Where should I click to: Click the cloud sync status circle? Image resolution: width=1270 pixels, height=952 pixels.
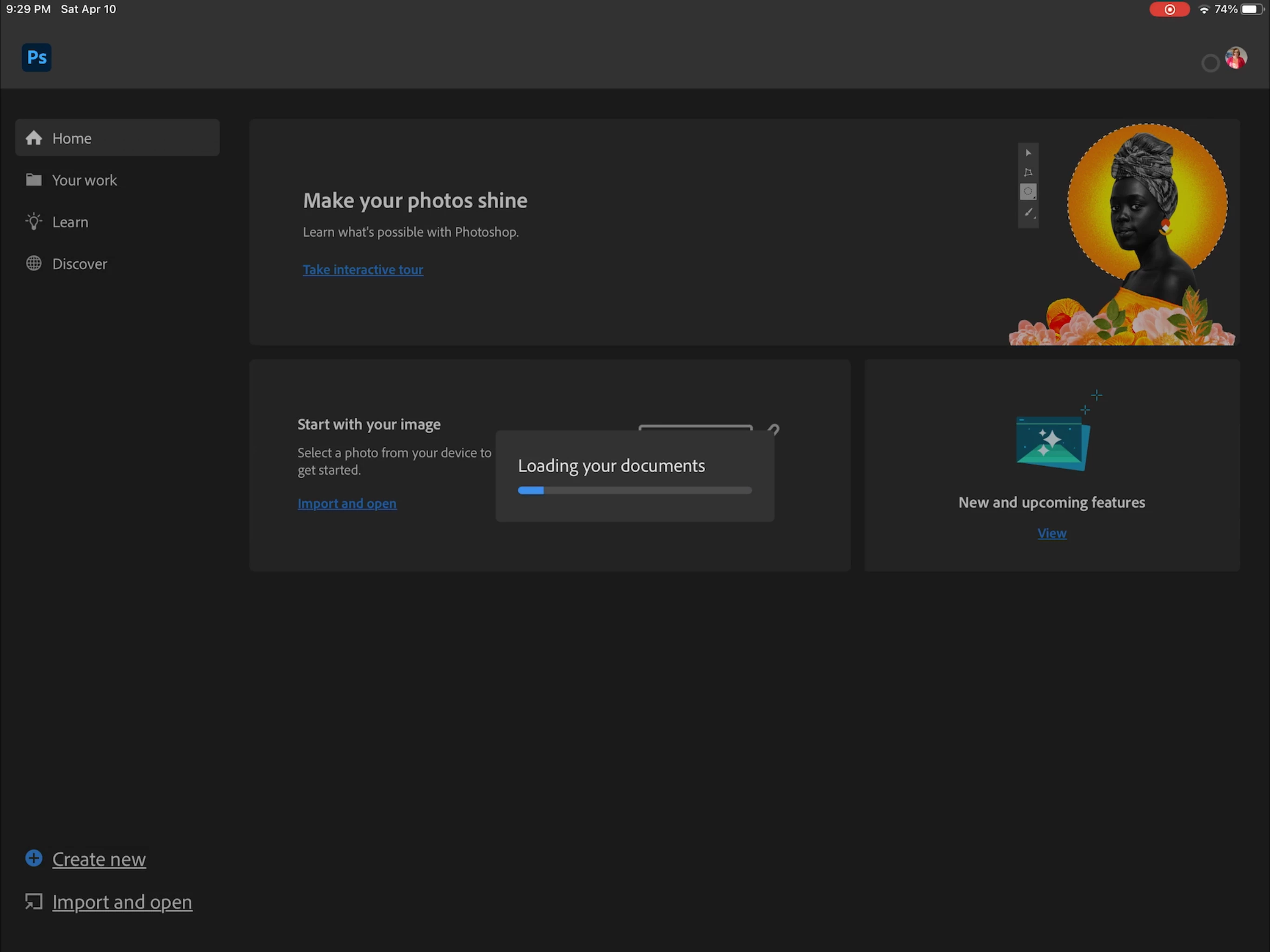(x=1210, y=63)
